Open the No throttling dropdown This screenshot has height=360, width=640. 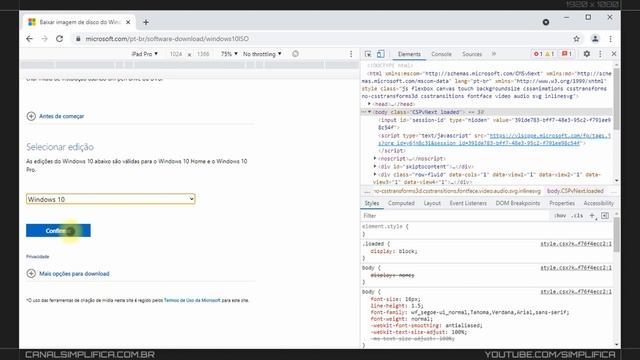262,54
